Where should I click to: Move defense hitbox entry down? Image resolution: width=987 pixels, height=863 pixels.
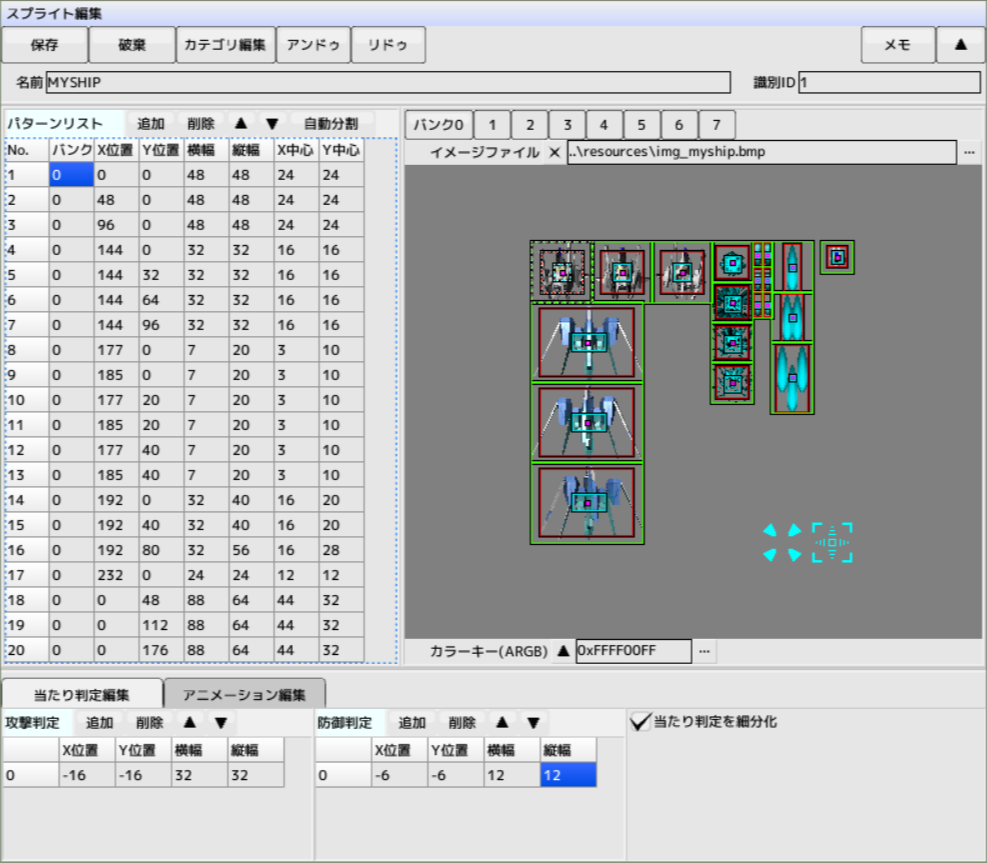[x=533, y=722]
